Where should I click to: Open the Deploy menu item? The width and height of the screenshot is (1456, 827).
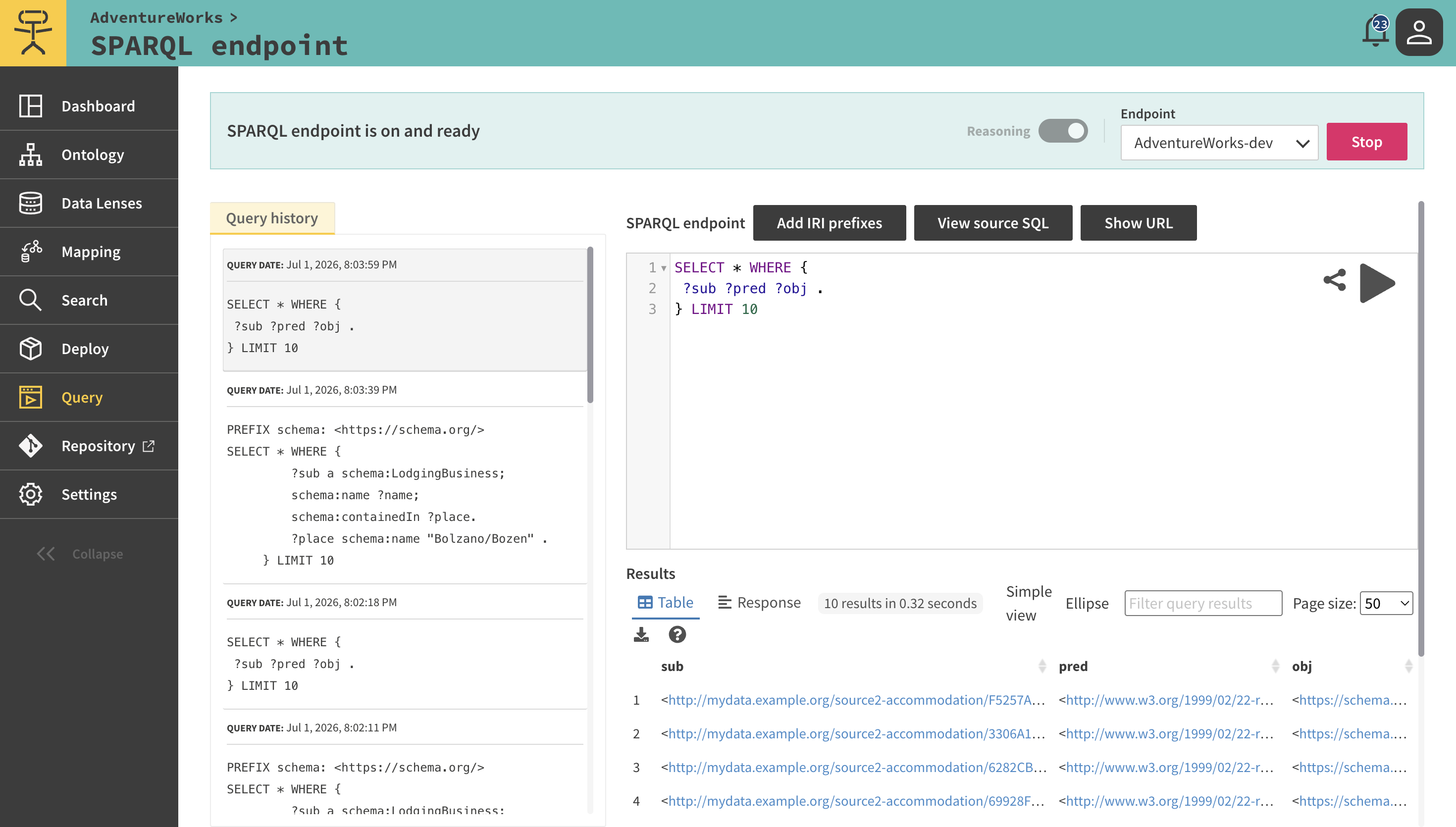(x=89, y=349)
